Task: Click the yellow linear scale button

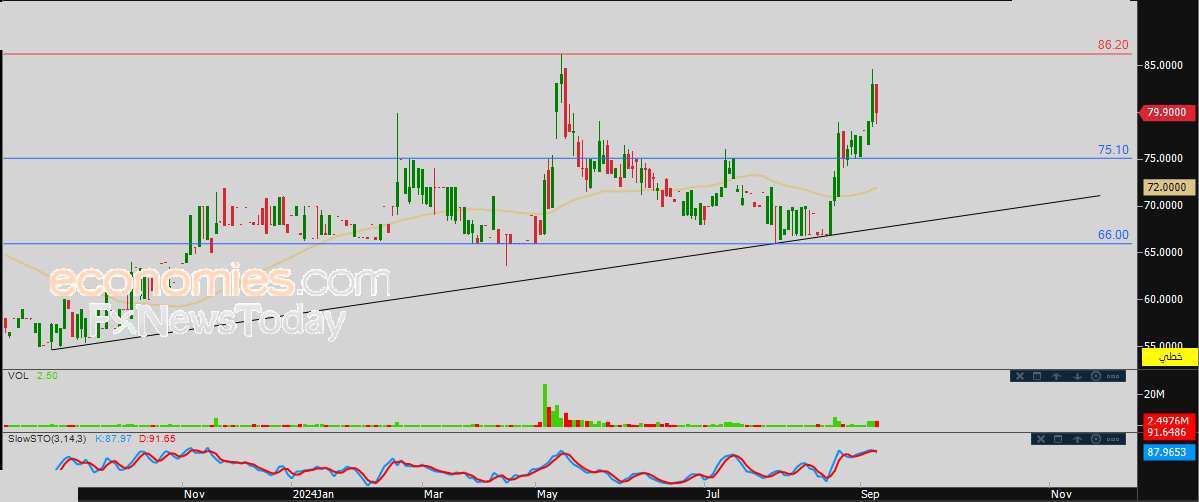Action: click(x=1169, y=357)
